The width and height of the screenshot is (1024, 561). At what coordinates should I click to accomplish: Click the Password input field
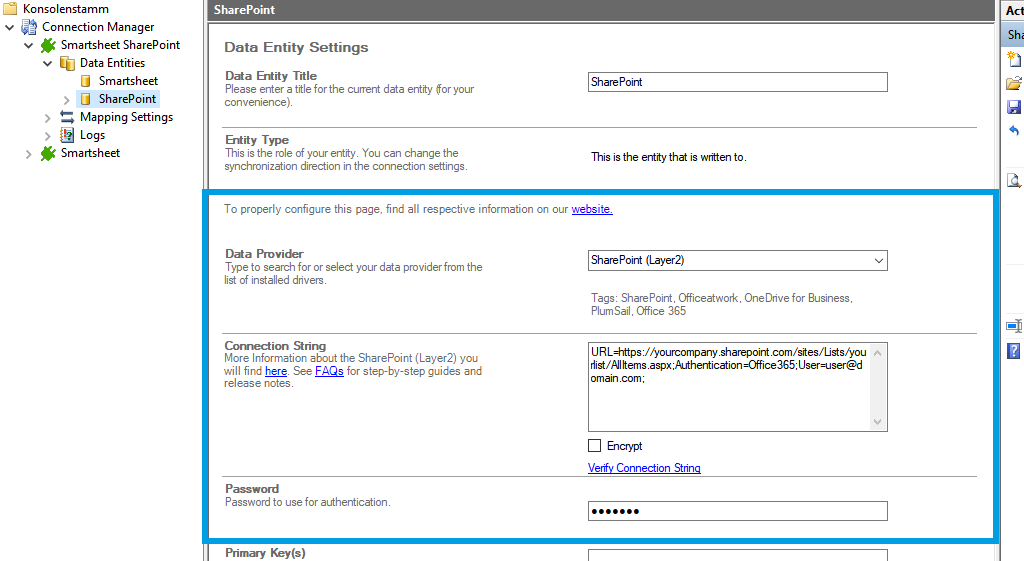(737, 512)
